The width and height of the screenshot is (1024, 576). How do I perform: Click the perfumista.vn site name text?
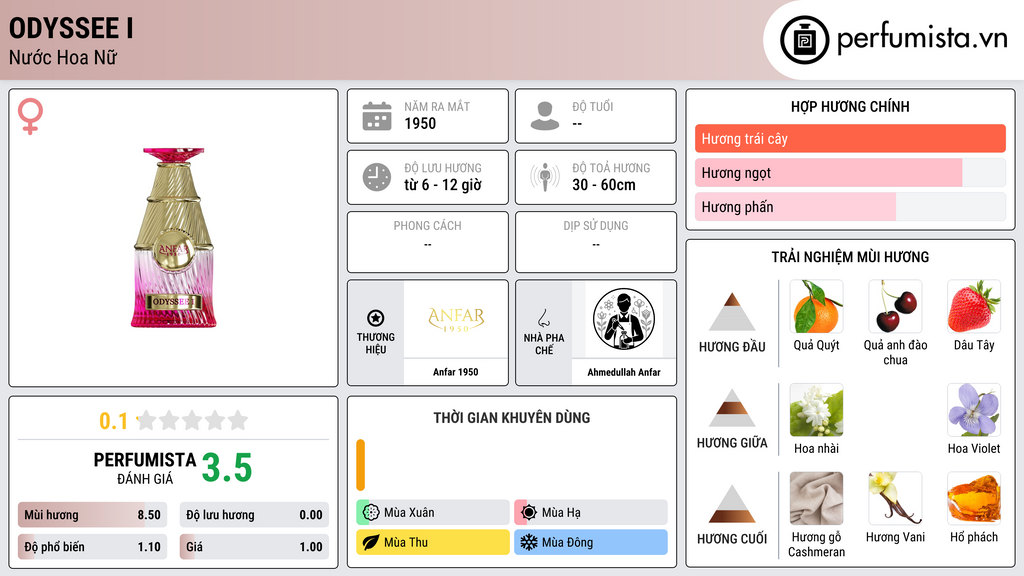tap(922, 39)
